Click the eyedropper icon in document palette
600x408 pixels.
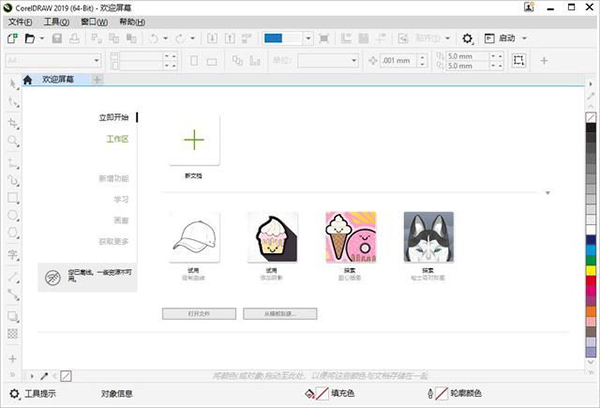pyautogui.click(x=44, y=376)
